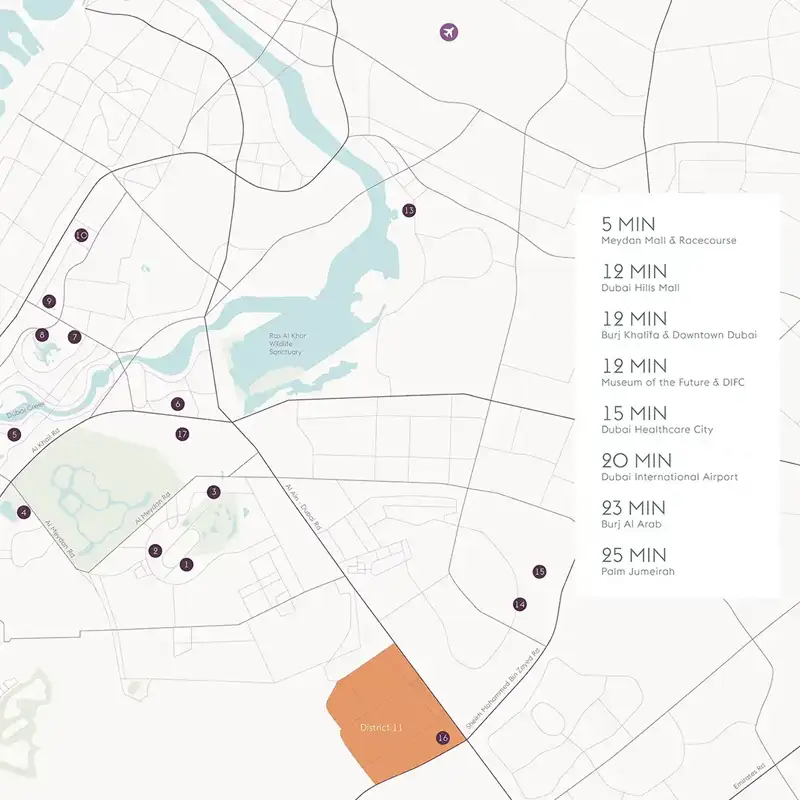Screen dimensions: 800x800
Task: Select map pin number 9
Action: [x=48, y=301]
